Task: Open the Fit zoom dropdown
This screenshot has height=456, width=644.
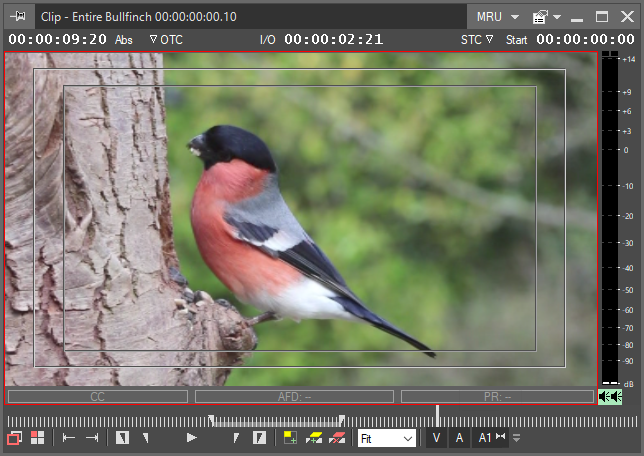Action: (386, 438)
